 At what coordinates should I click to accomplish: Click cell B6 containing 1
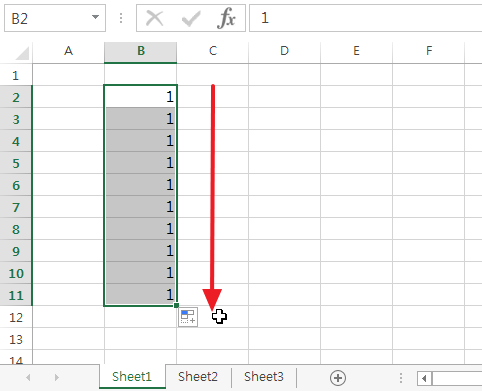click(141, 185)
